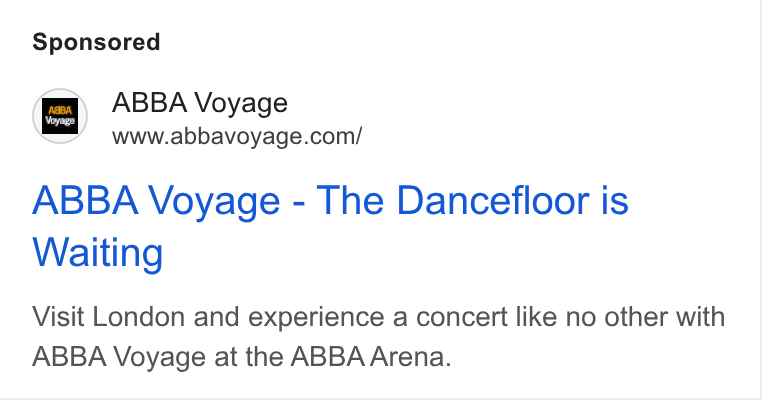Select the ABBA Voyage site name above URL
This screenshot has height=400, width=762.
(x=200, y=103)
